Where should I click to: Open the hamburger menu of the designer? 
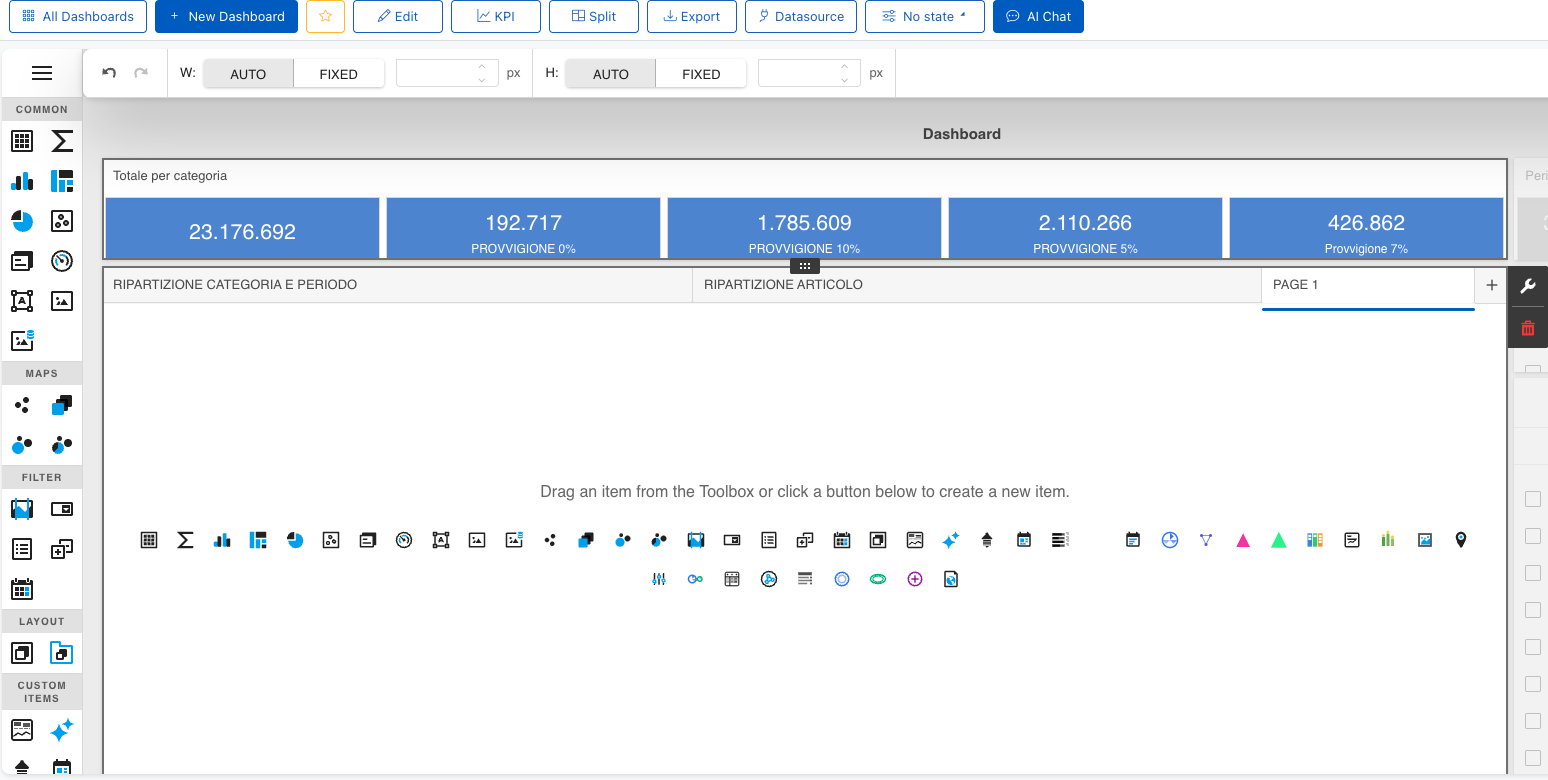(42, 73)
